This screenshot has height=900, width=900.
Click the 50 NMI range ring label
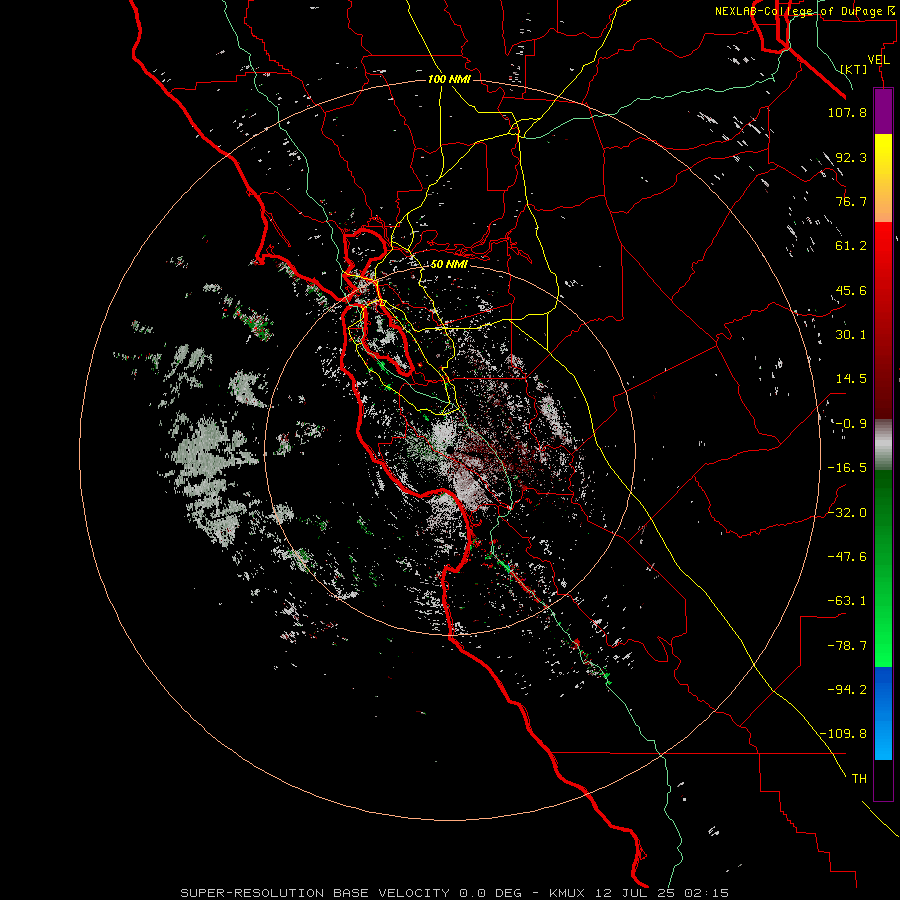click(449, 264)
